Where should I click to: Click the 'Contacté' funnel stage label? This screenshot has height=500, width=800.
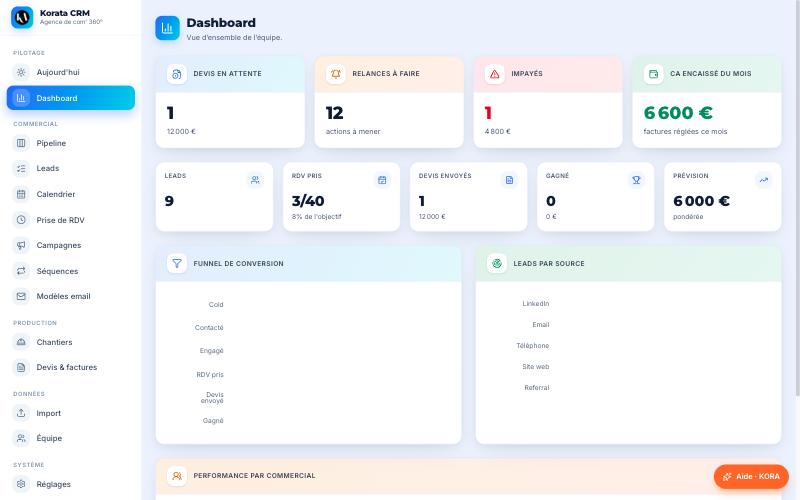click(x=209, y=328)
